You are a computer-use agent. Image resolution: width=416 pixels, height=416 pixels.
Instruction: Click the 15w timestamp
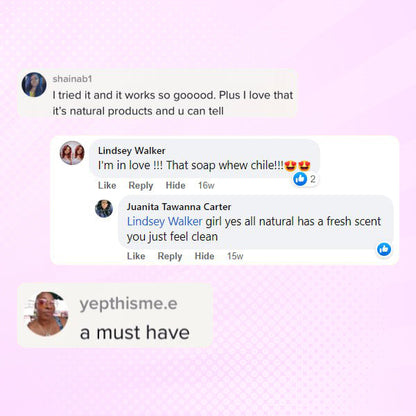point(235,256)
